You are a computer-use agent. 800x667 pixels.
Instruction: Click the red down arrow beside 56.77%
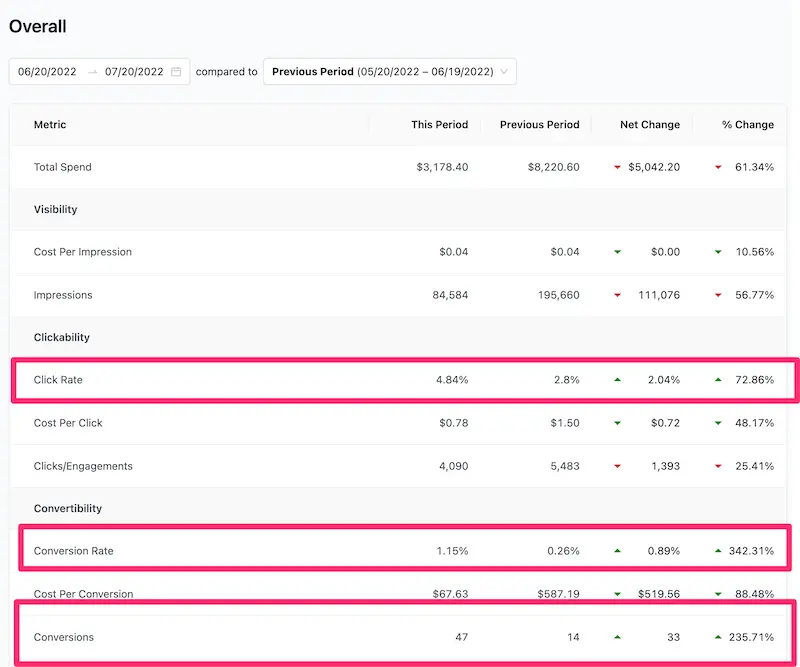[718, 295]
